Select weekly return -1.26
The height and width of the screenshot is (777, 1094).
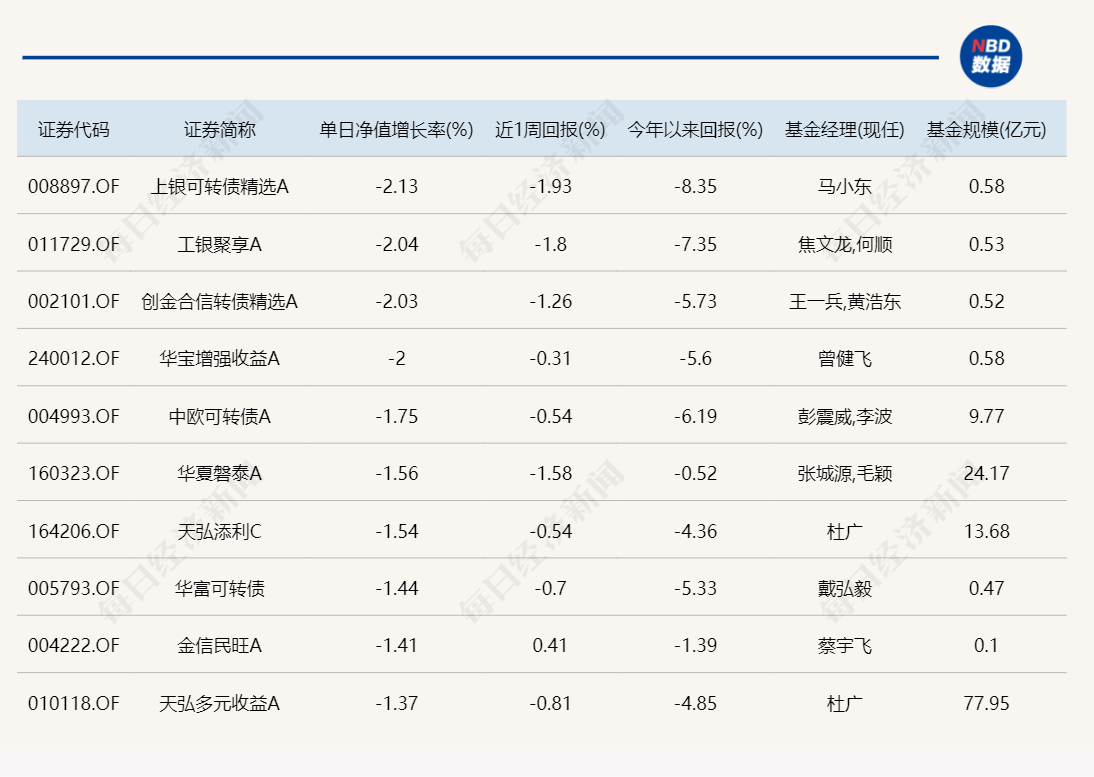(550, 301)
